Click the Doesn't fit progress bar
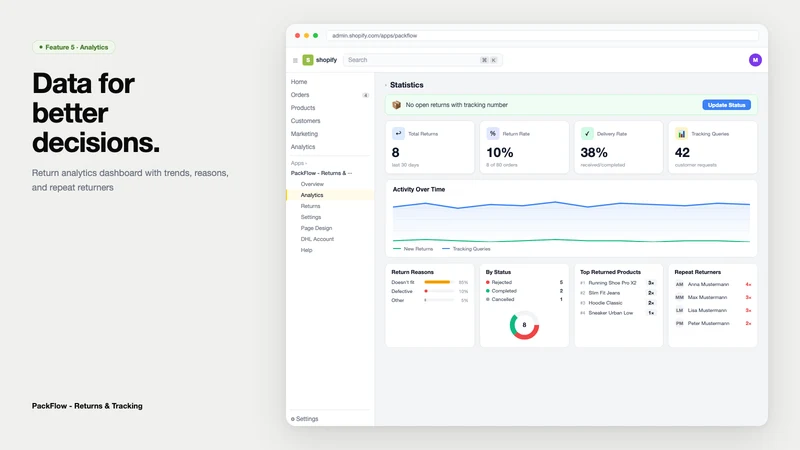Viewport: 800px width, 450px height. pyautogui.click(x=439, y=282)
